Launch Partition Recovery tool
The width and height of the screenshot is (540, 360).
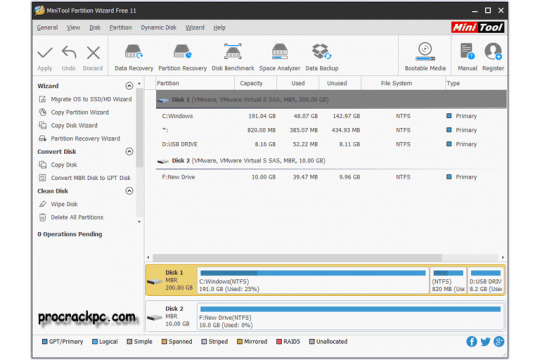[x=183, y=58]
